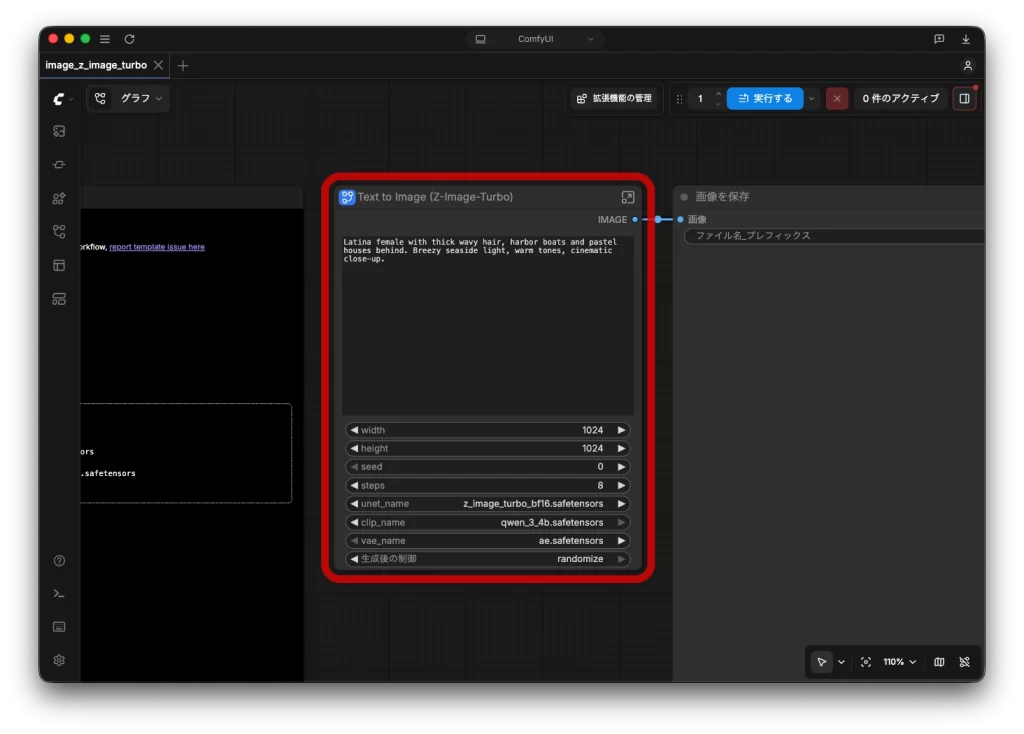The height and width of the screenshot is (734, 1024).
Task: Increase seed value with right arrow
Action: pos(621,467)
